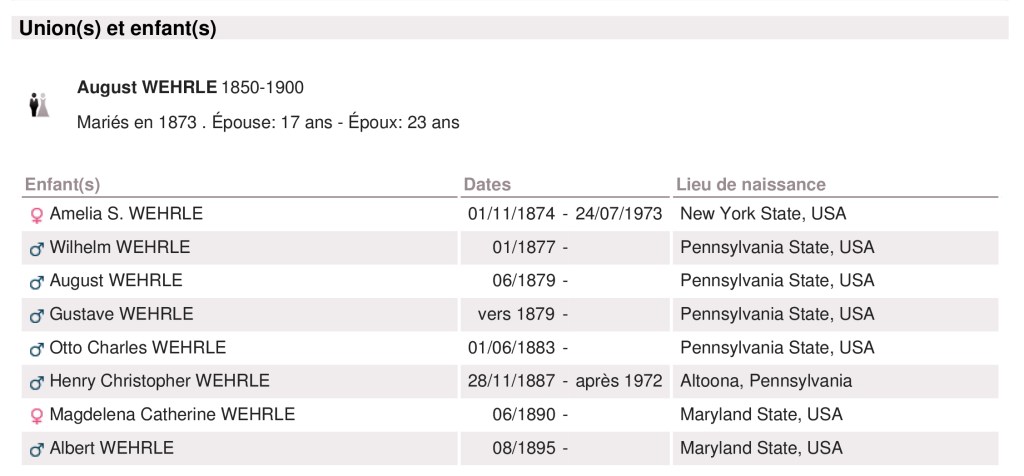Click the Union(s) et enfant(s) section heading
Screen dimensions: 1024x476
pos(118,29)
